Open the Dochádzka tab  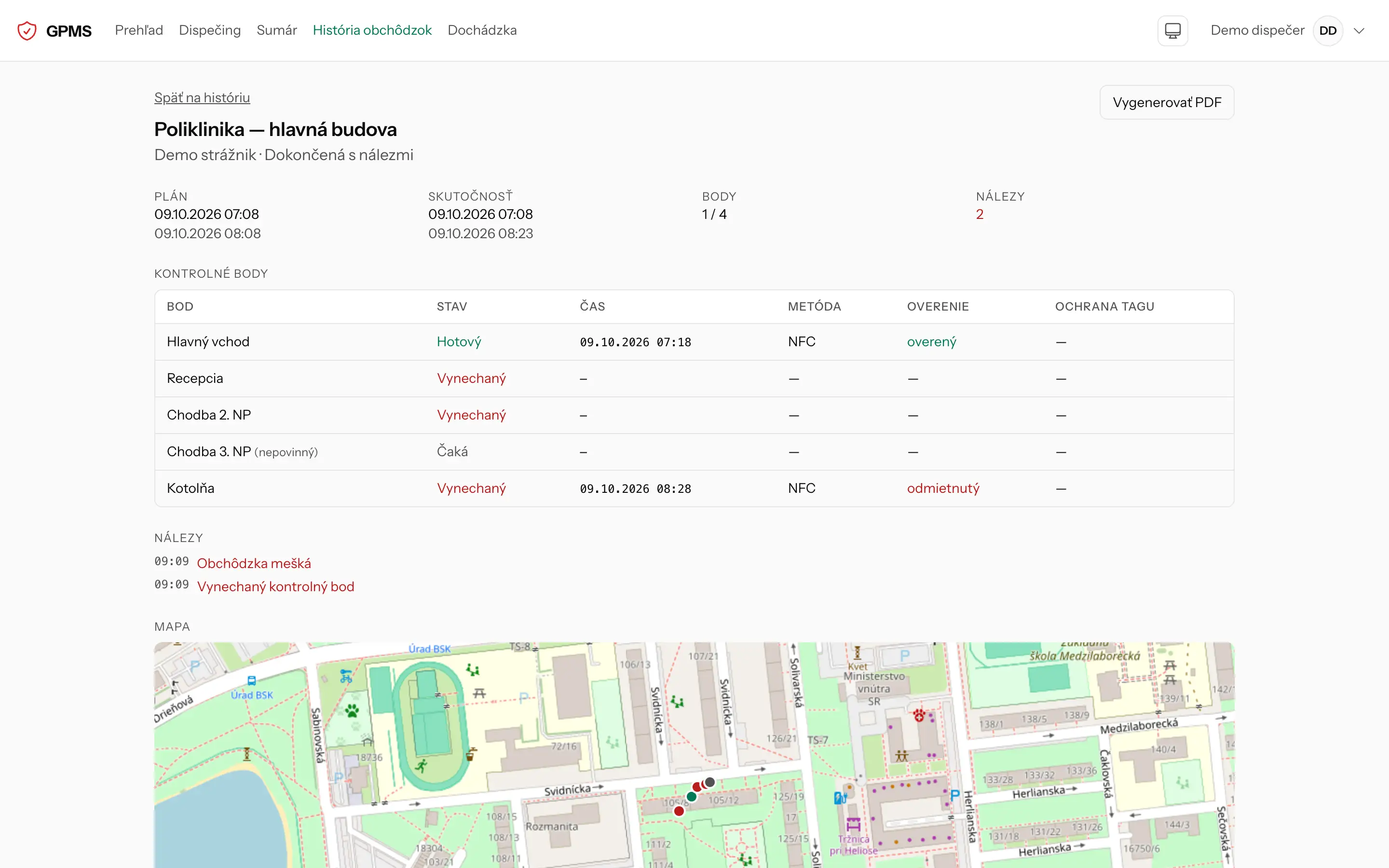click(x=482, y=30)
